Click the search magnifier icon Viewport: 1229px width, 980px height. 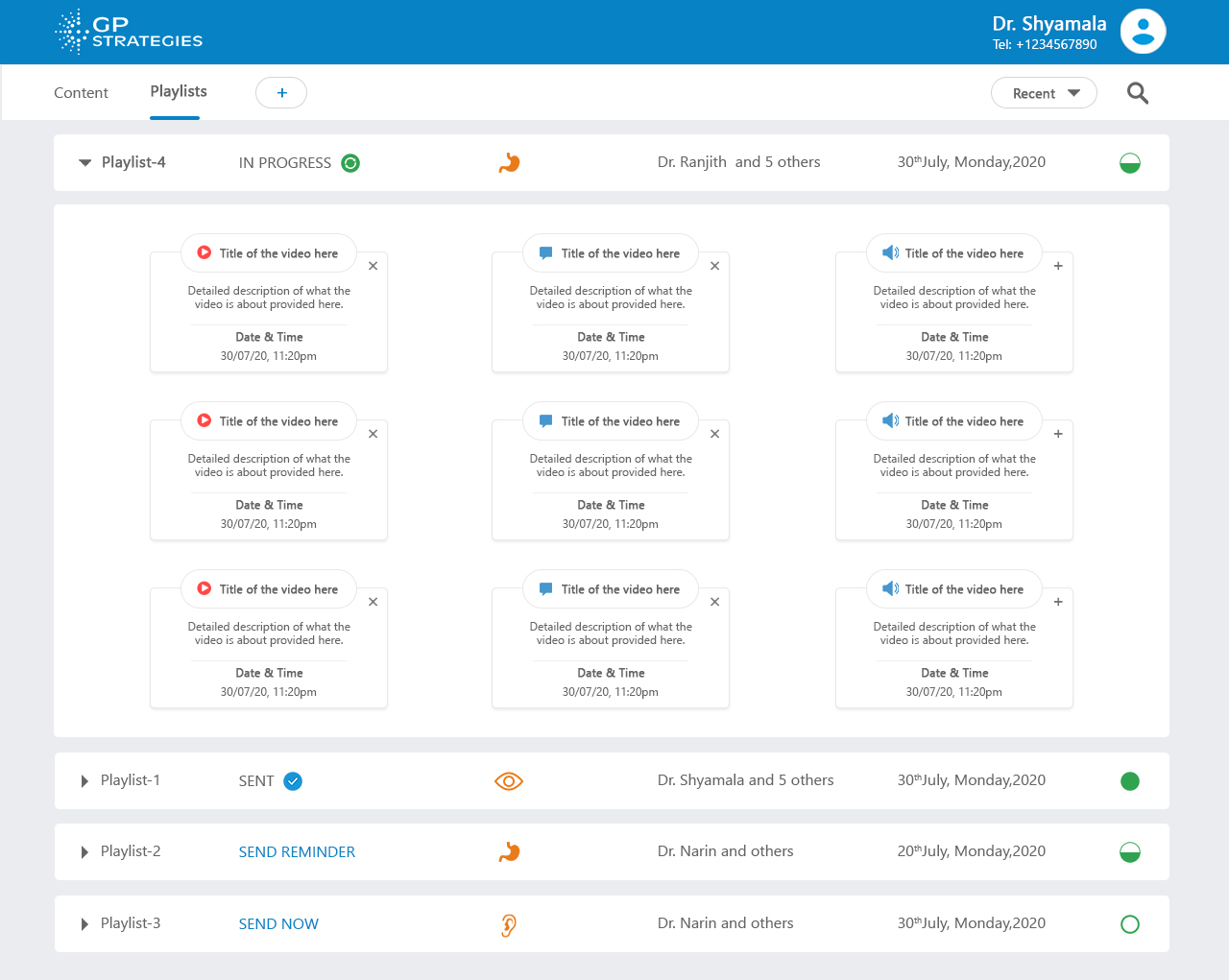tap(1137, 93)
